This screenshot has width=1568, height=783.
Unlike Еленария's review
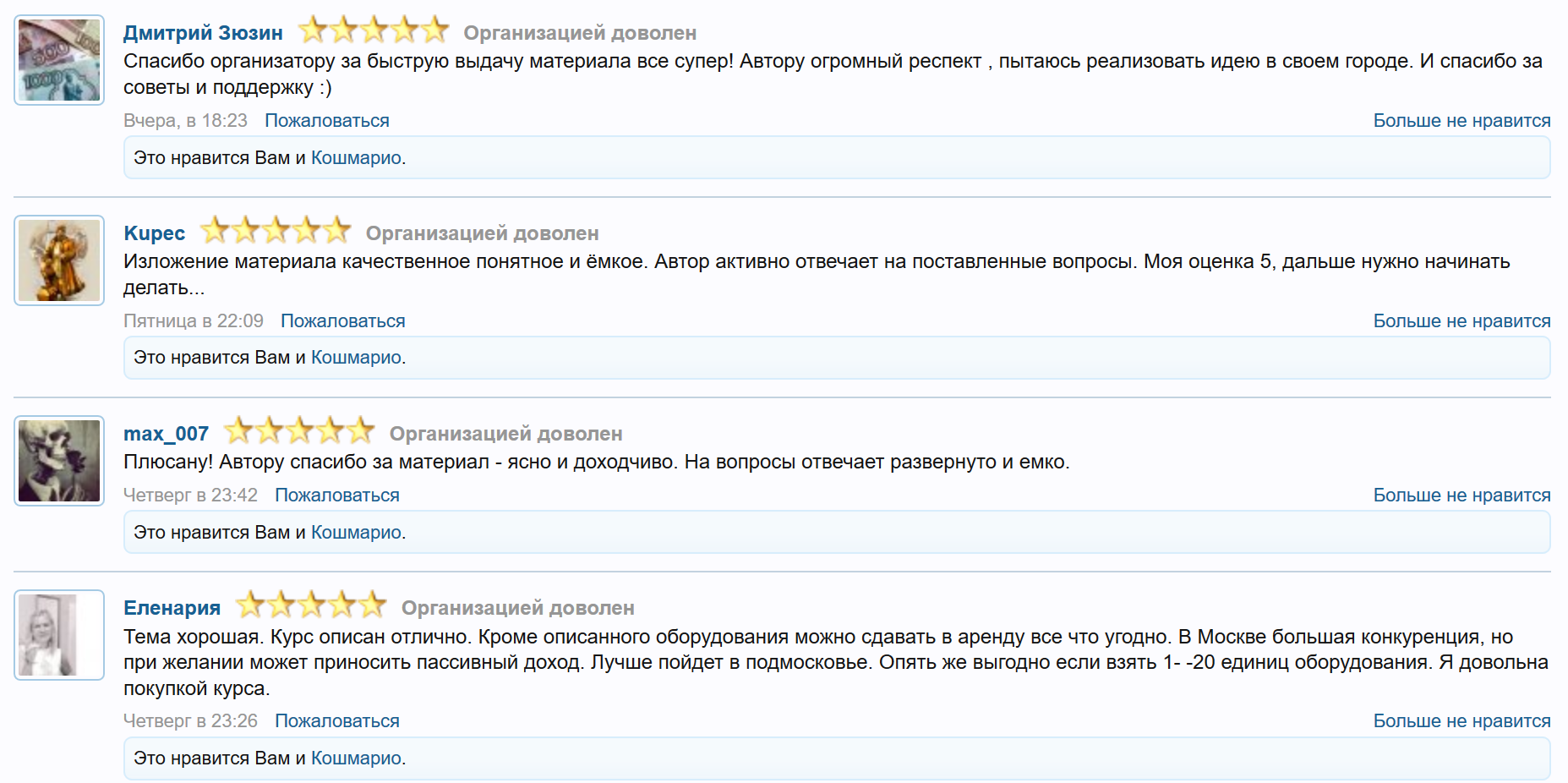coord(1461,721)
